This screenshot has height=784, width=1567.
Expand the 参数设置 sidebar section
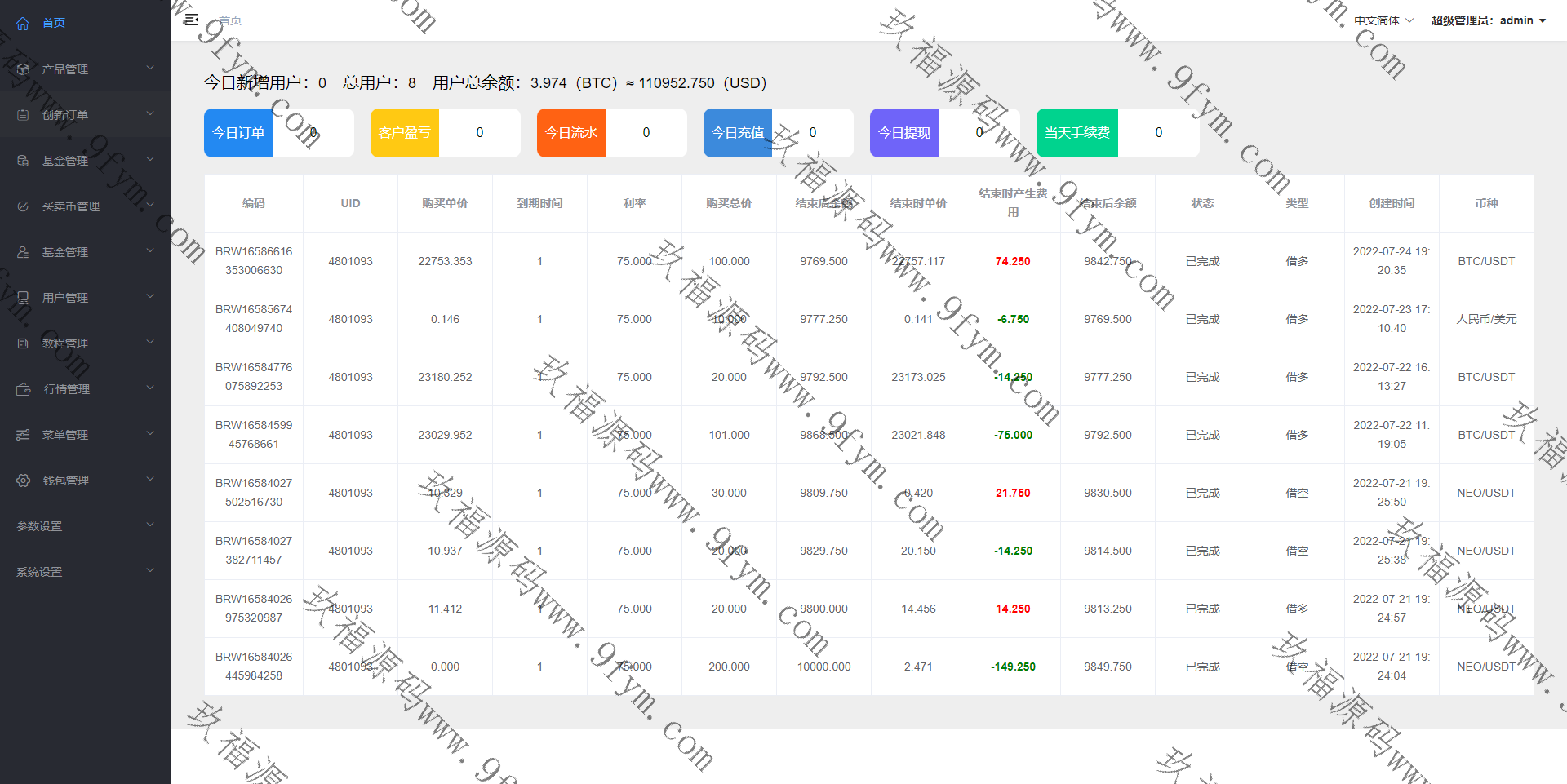pyautogui.click(x=85, y=526)
